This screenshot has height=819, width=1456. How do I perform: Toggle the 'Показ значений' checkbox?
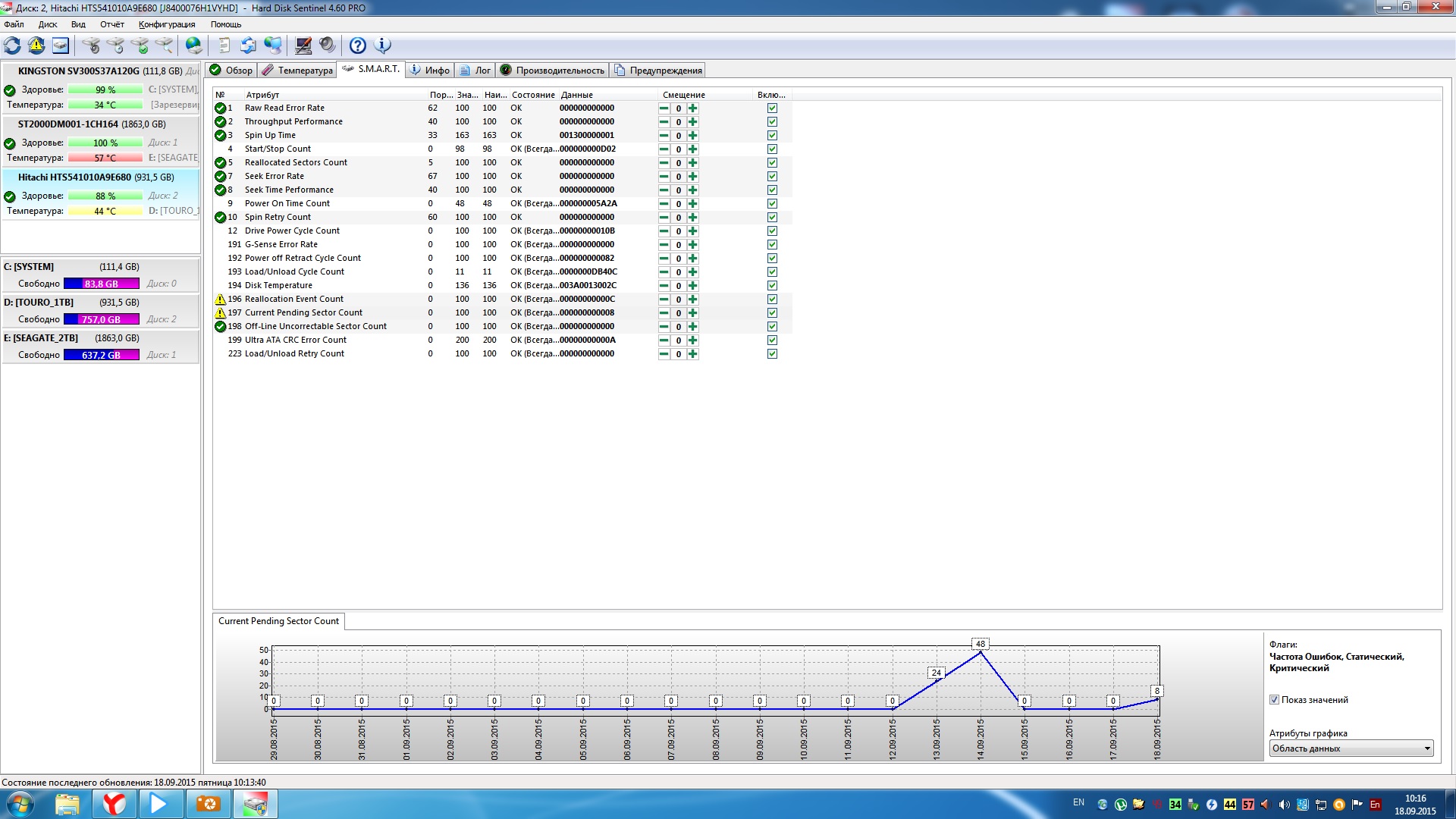pyautogui.click(x=1275, y=700)
